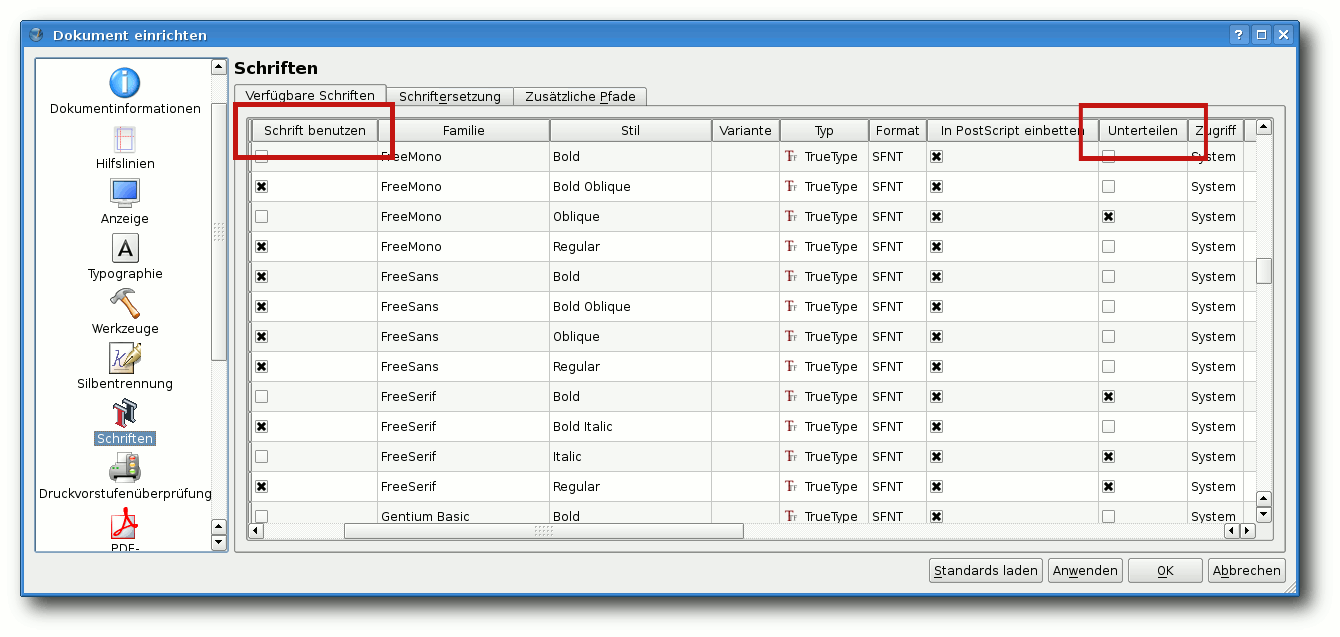Image resolution: width=1340 pixels, height=637 pixels.
Task: Disable font use for FreeSans Bold
Action: pos(261,276)
